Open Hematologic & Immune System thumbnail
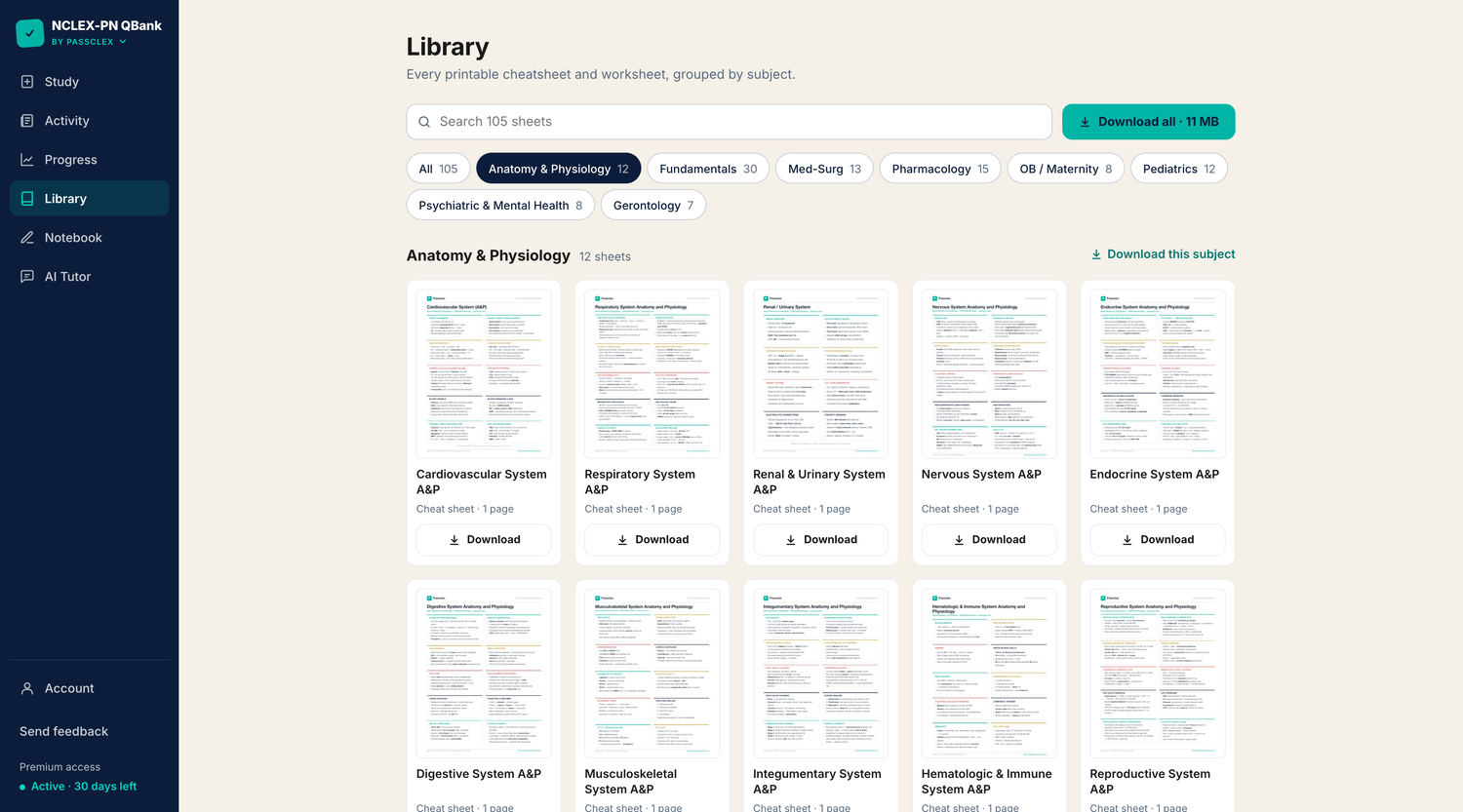Image resolution: width=1463 pixels, height=812 pixels. (989, 673)
